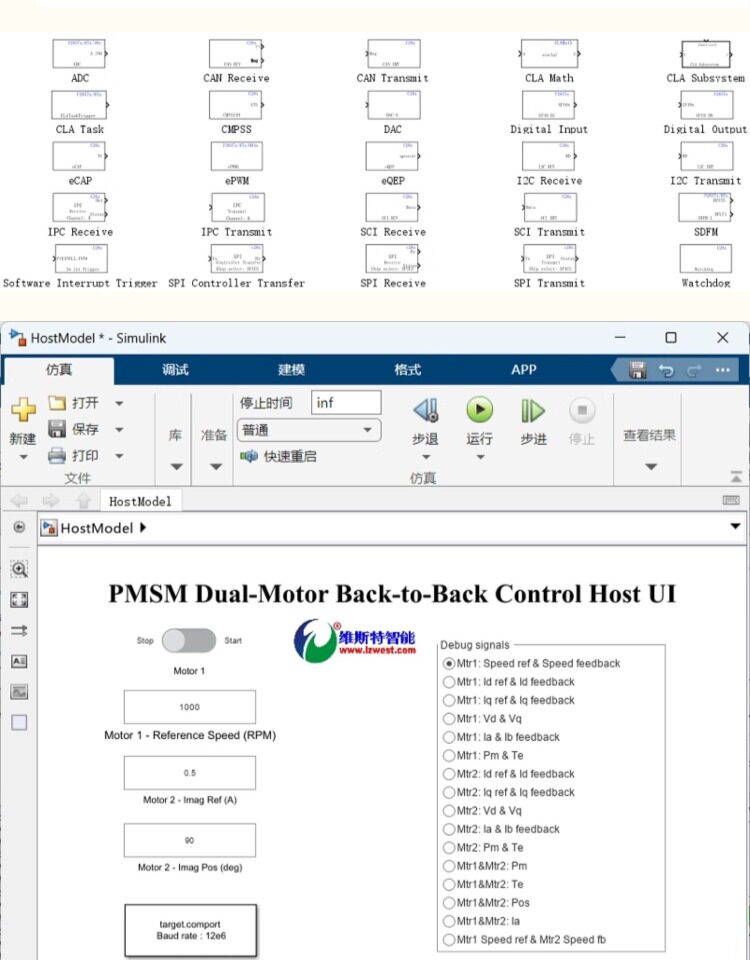
Task: Select the Digital Output block
Action: tap(706, 105)
